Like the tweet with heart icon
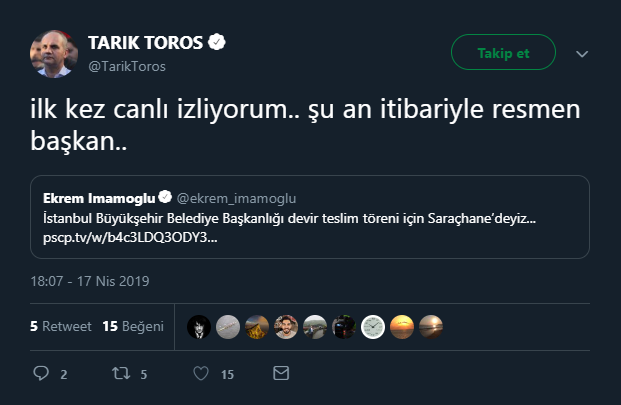Screen dimensions: 621x405 200,374
